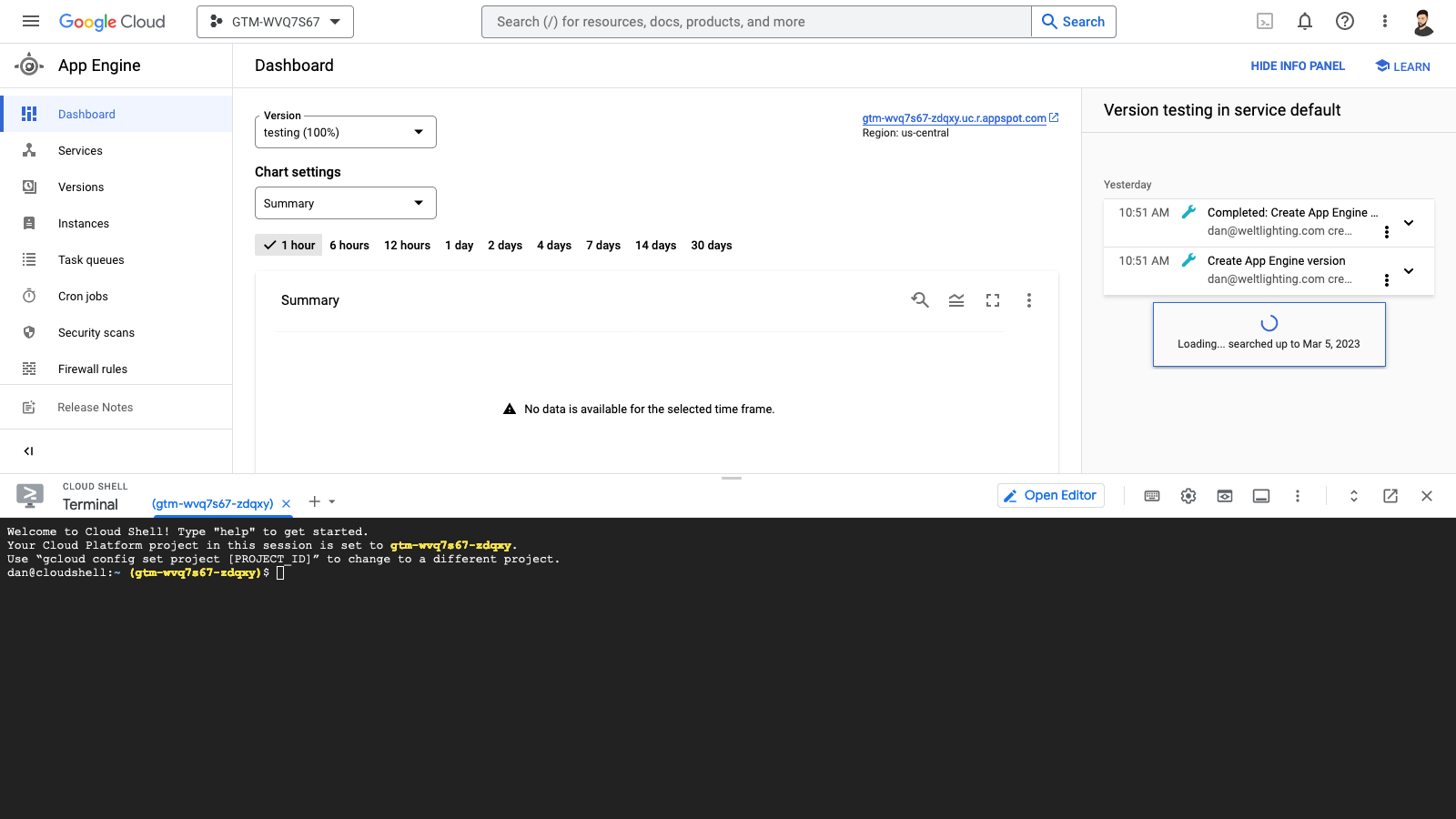Select the 14 days time range

click(655, 246)
